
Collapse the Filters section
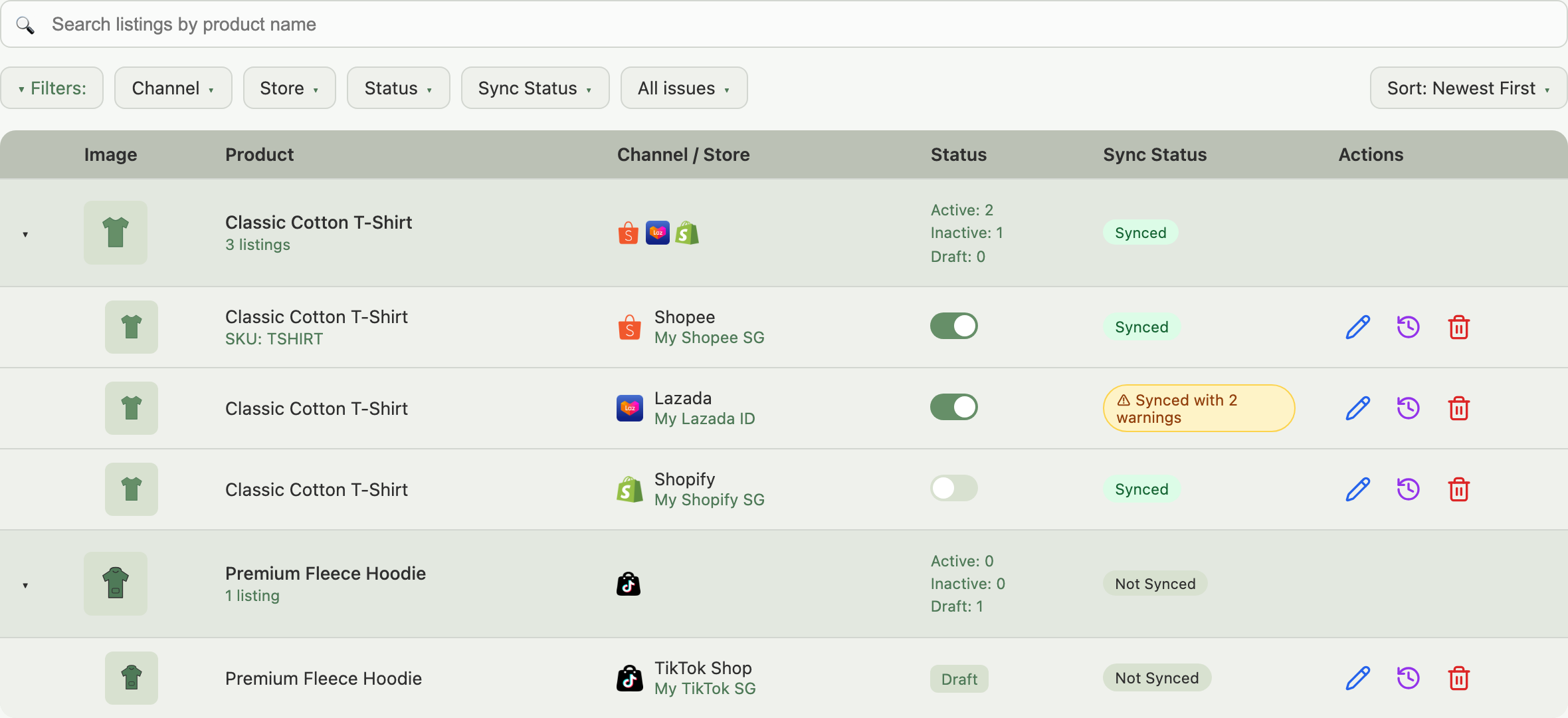(52, 88)
